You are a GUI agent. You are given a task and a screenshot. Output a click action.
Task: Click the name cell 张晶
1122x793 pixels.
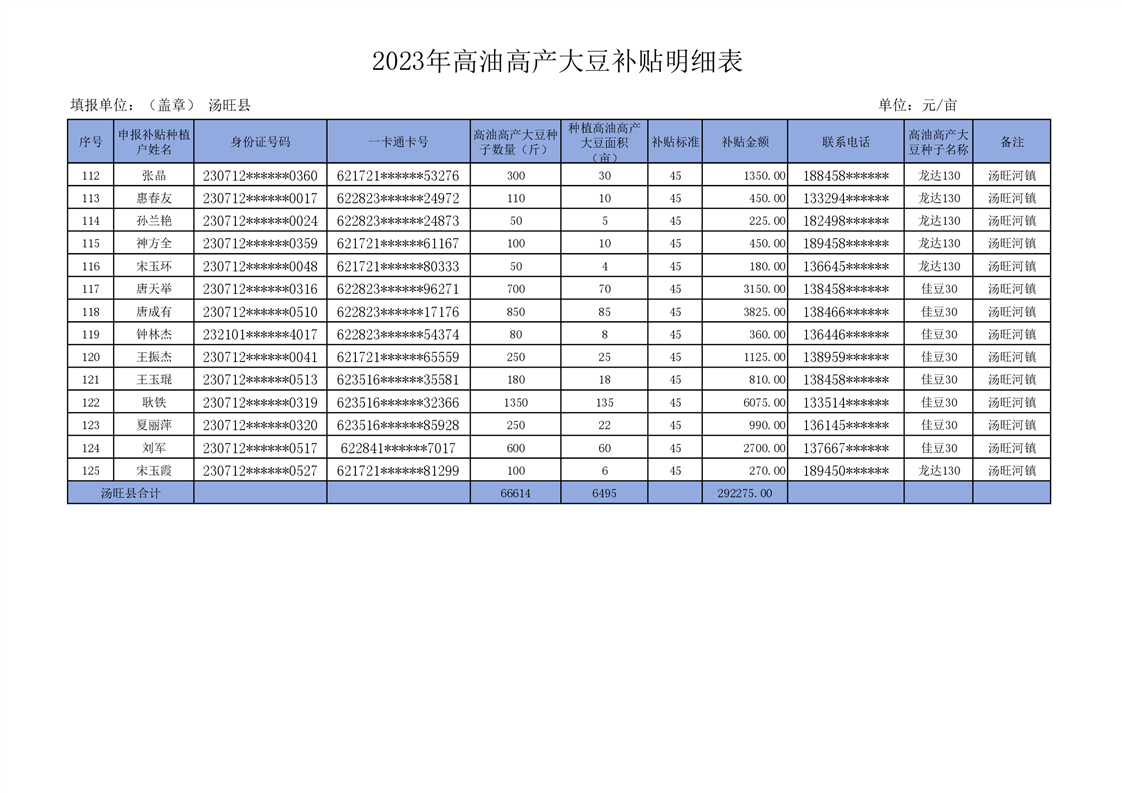click(154, 175)
